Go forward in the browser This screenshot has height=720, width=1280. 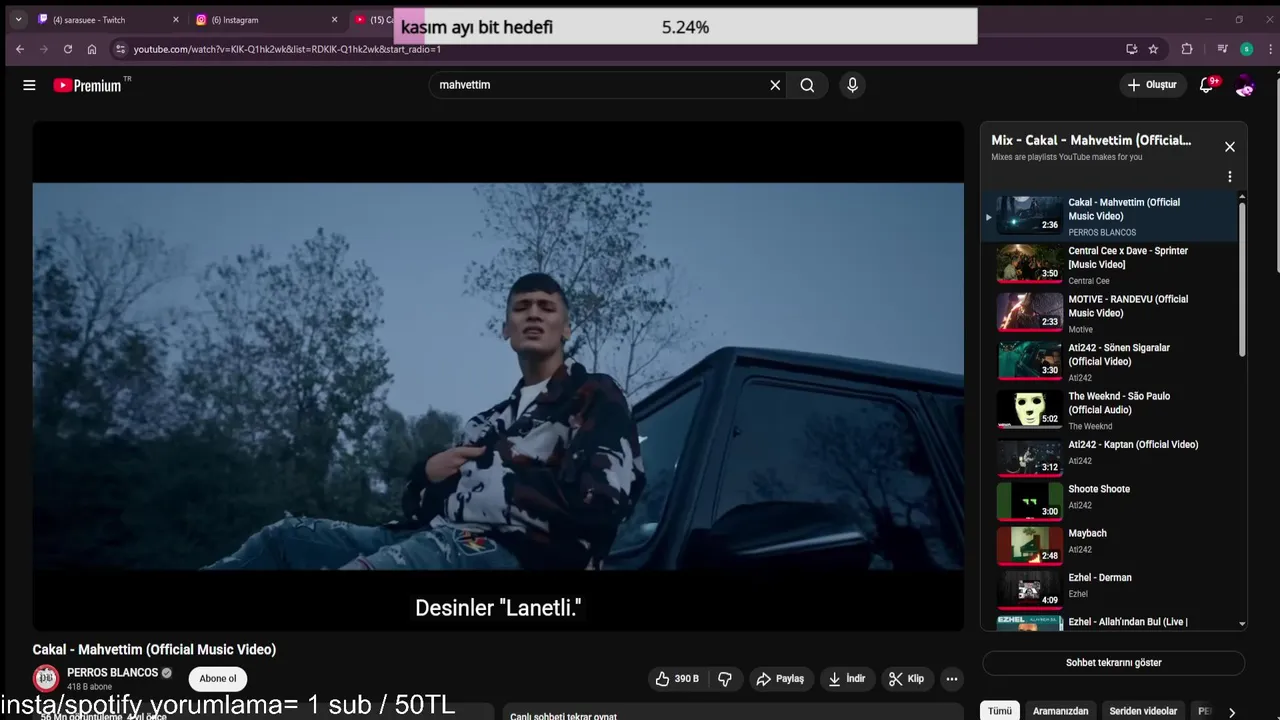coord(44,49)
